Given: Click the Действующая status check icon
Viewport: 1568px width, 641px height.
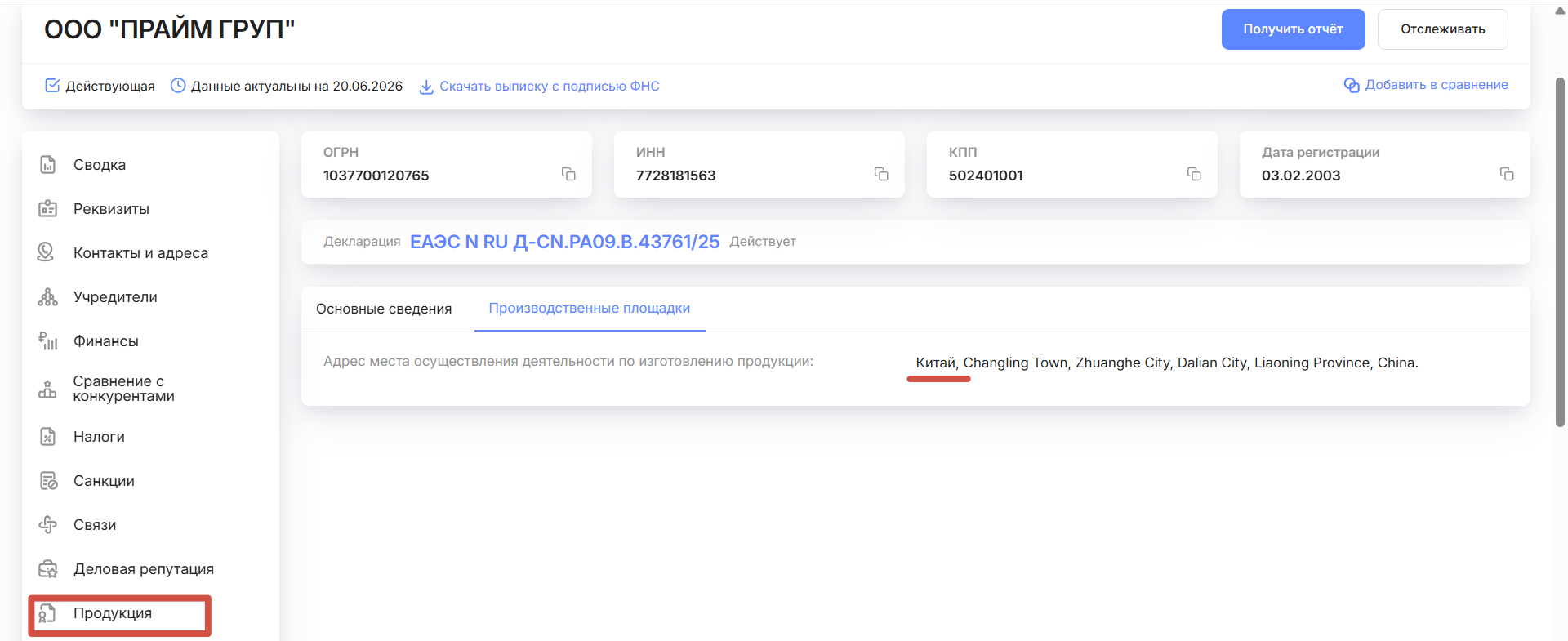Looking at the screenshot, I should (x=52, y=86).
